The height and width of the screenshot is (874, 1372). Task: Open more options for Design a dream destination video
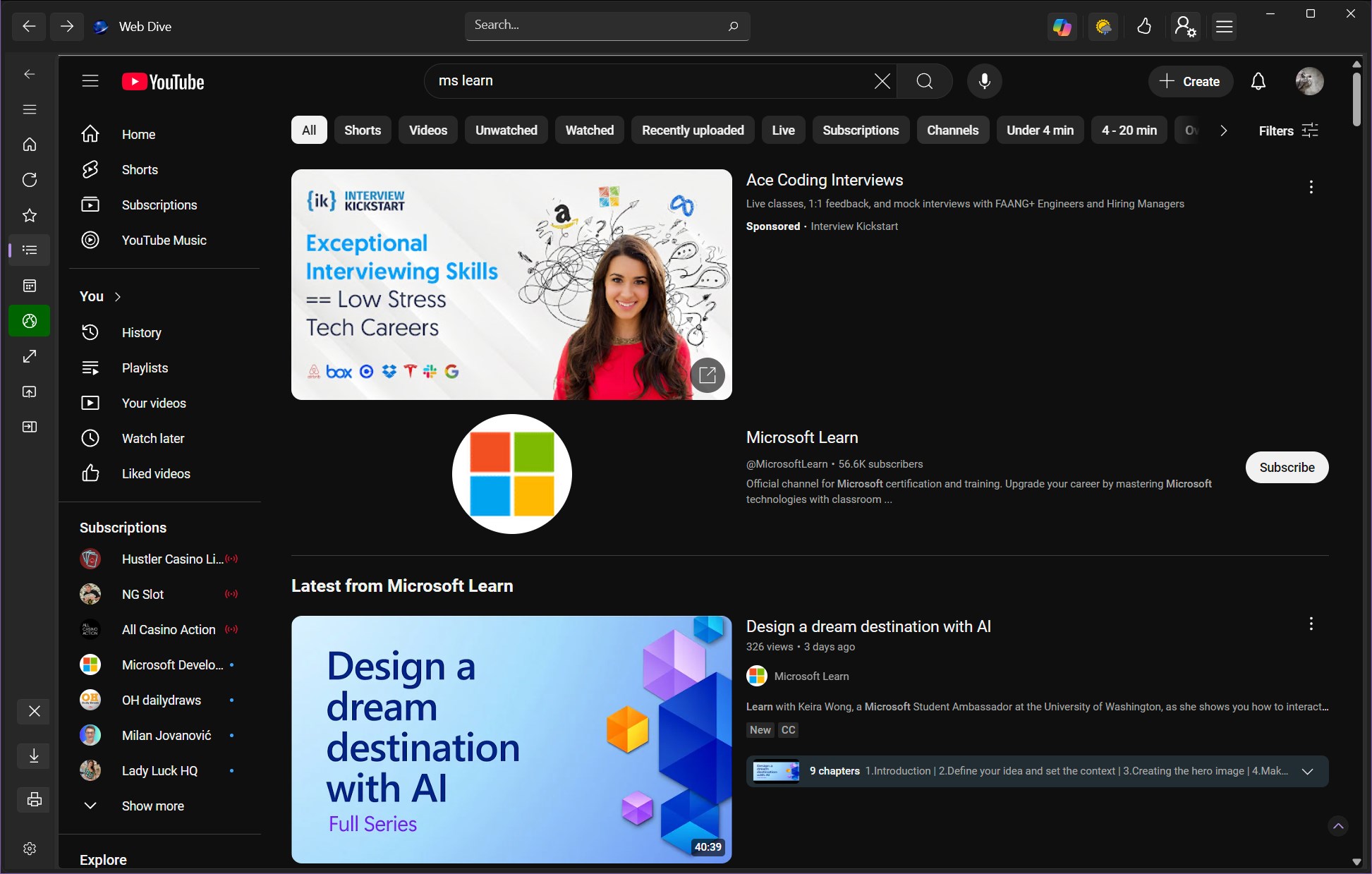pyautogui.click(x=1311, y=624)
